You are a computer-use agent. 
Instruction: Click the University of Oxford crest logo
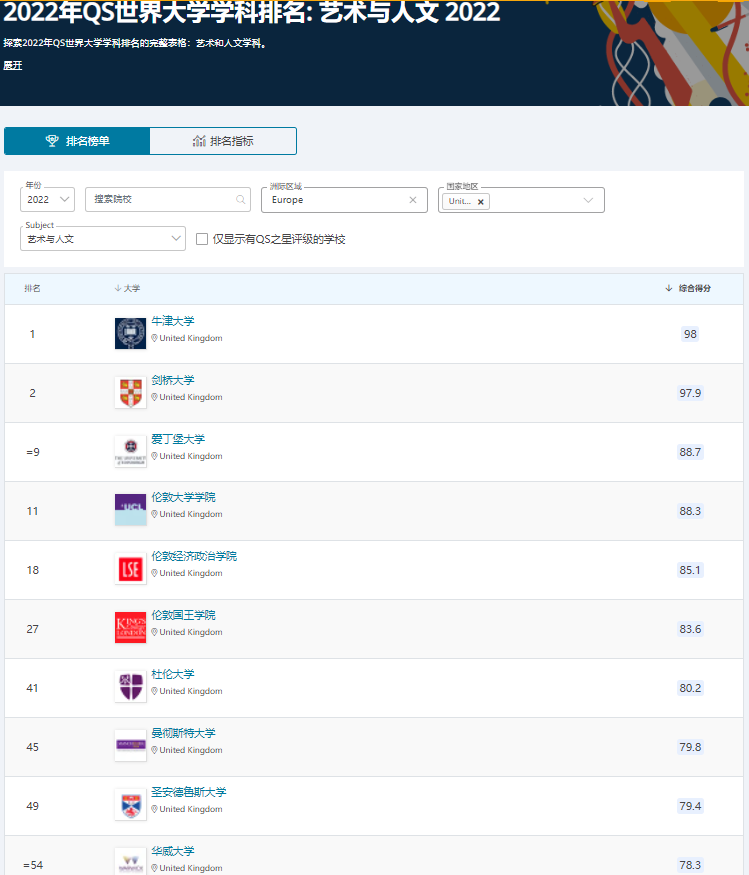[130, 333]
